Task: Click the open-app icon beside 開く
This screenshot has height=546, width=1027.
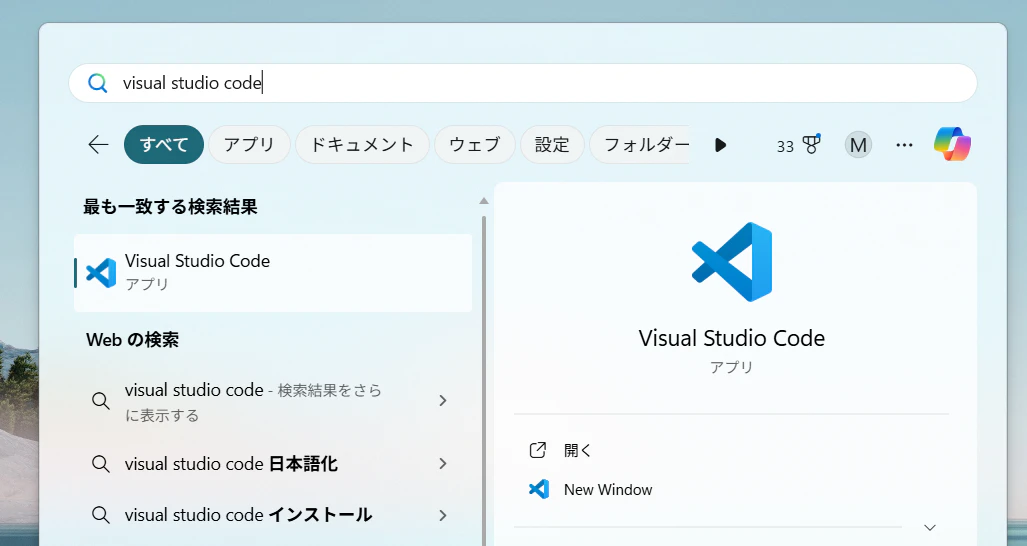Action: [538, 450]
